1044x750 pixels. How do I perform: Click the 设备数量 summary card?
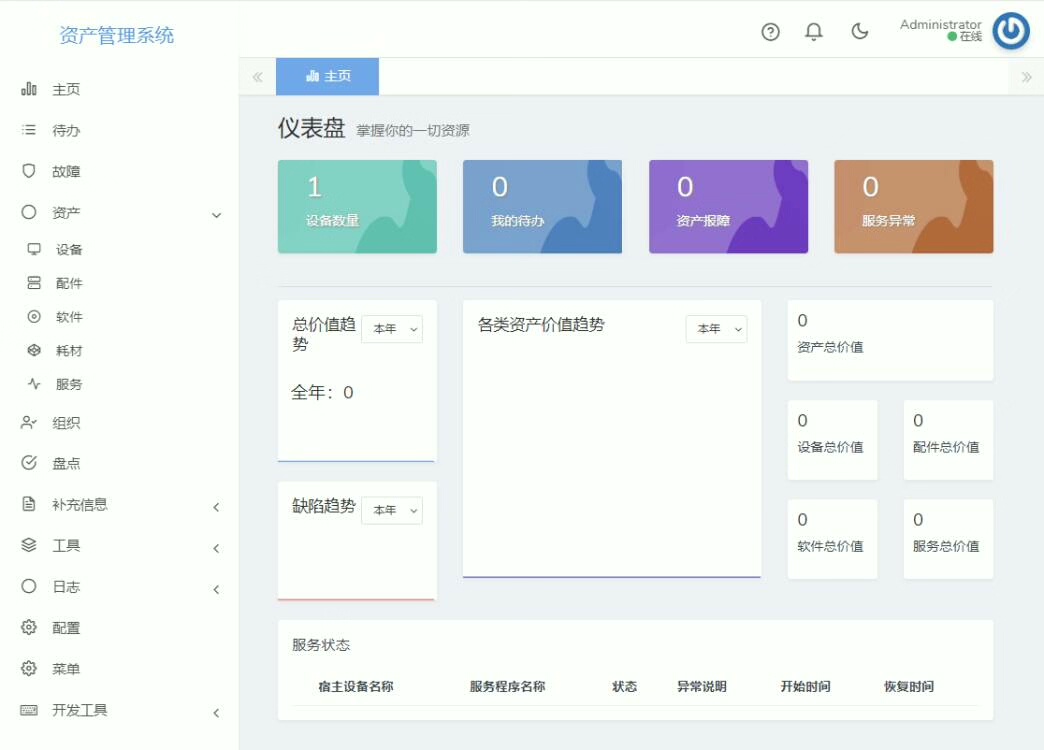pos(357,207)
